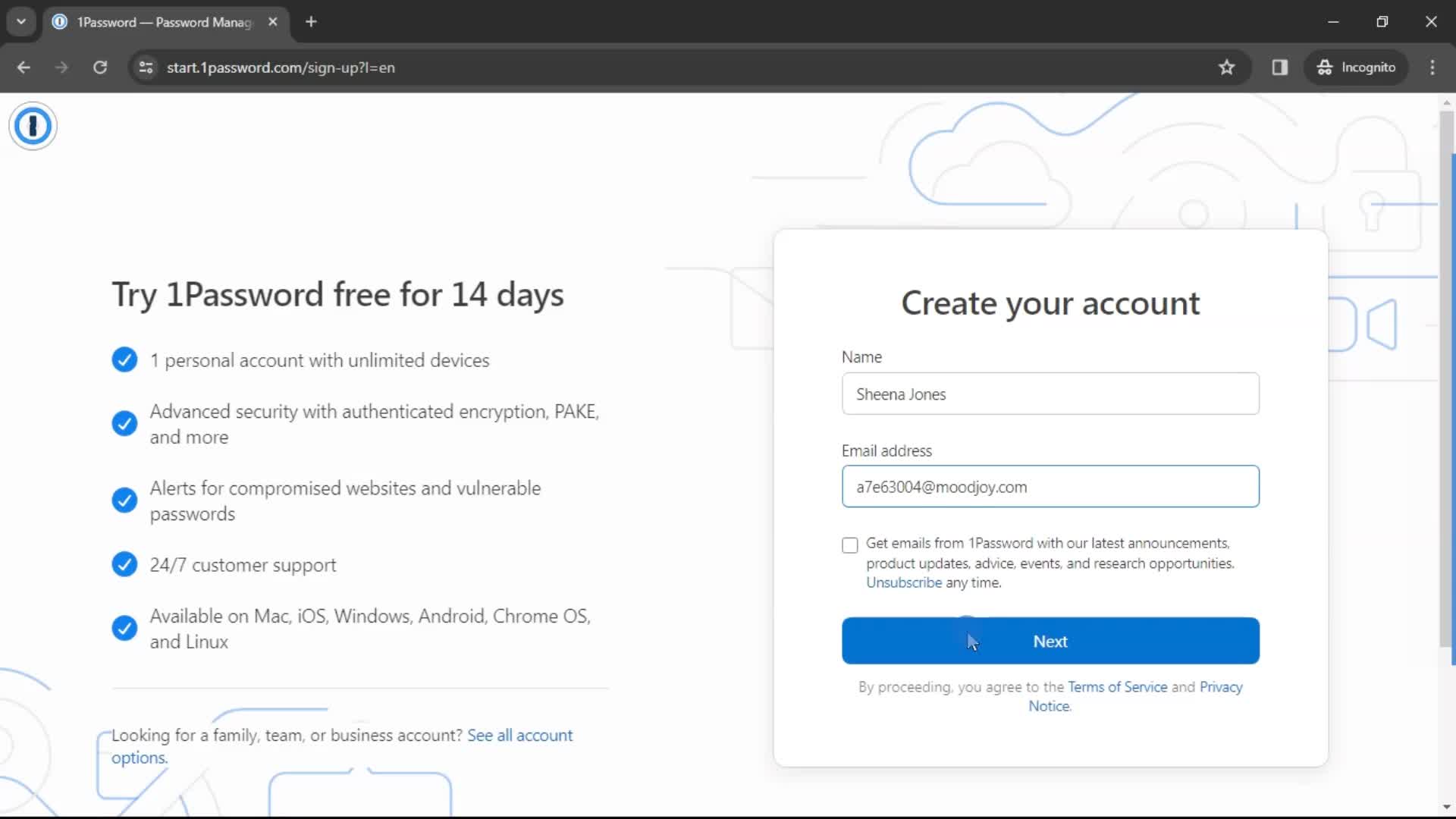Screen dimensions: 1456x819
Task: Click See all account options link
Action: click(x=341, y=746)
